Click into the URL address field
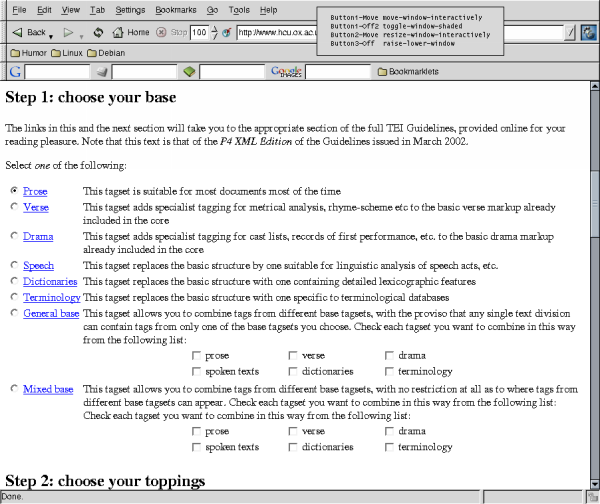Image resolution: width=600 pixels, height=504 pixels. (x=280, y=32)
